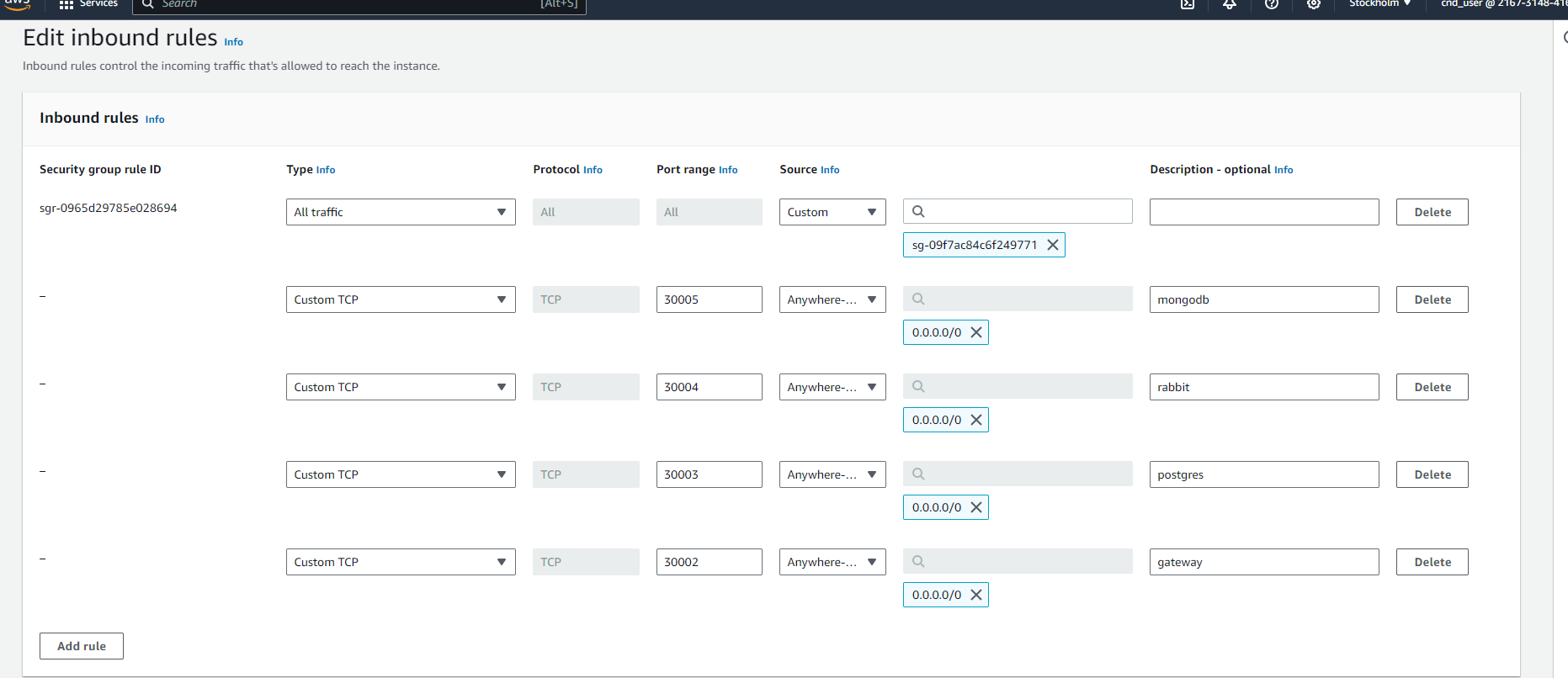Remove the 0.0.0.0/0 tag from mongodb rule
Image resolution: width=1568 pixels, height=678 pixels.
click(x=976, y=332)
